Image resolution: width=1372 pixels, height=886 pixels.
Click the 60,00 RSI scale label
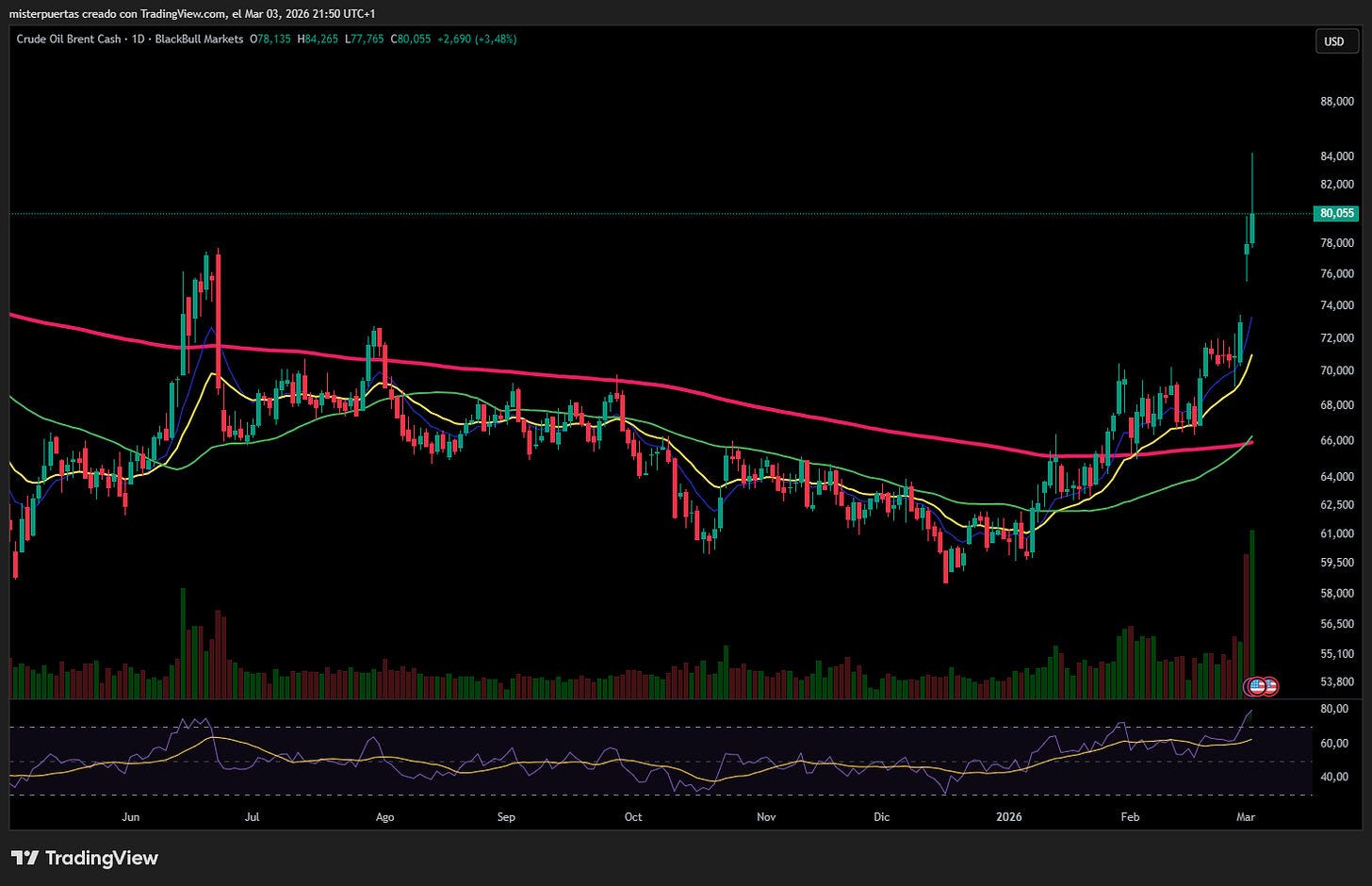[1335, 743]
